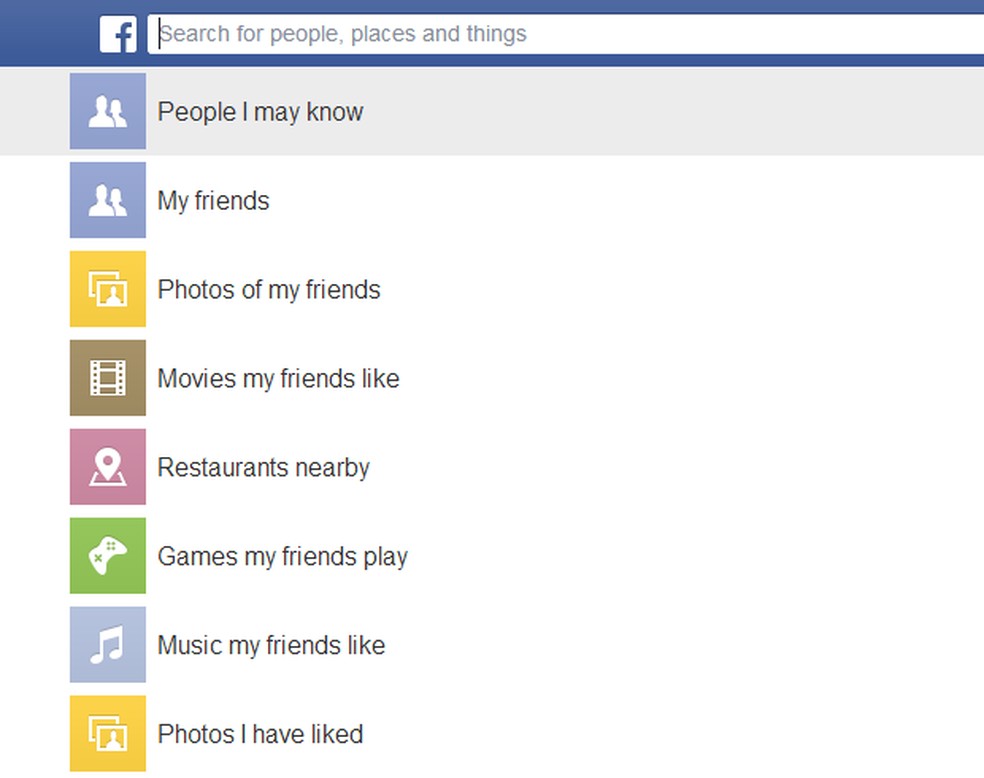The height and width of the screenshot is (778, 984).
Task: Click the Restaurants nearby map pin icon
Action: pos(108,467)
